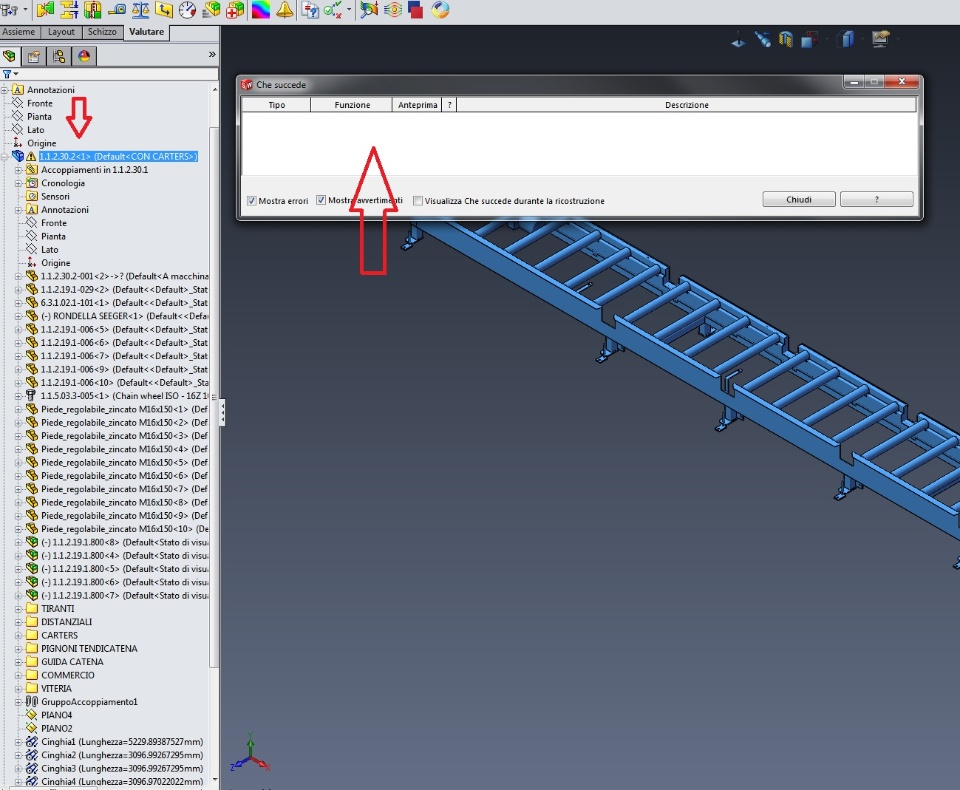This screenshot has height=790, width=960.
Task: Select the Valutare tab
Action: click(x=146, y=32)
